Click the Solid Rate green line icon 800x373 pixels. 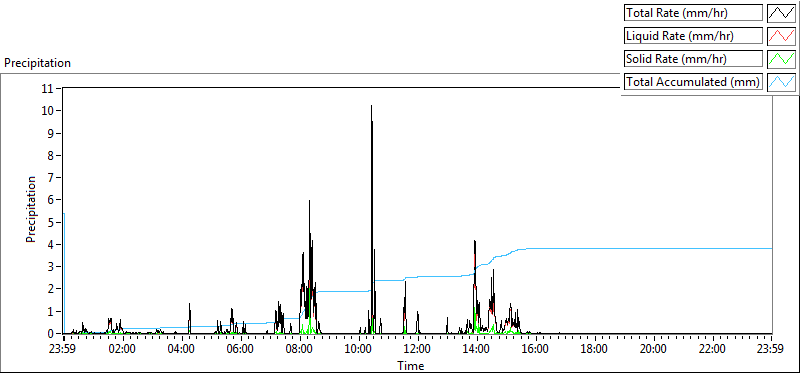pos(781,58)
